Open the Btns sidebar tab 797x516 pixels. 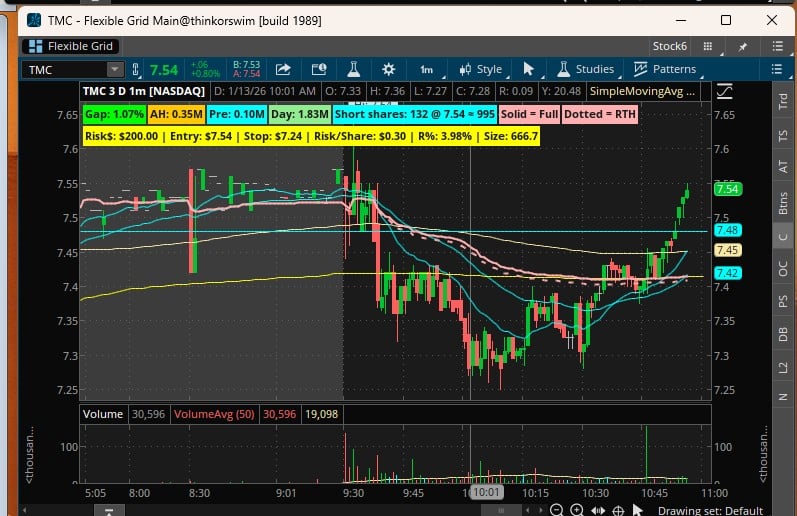pos(783,203)
